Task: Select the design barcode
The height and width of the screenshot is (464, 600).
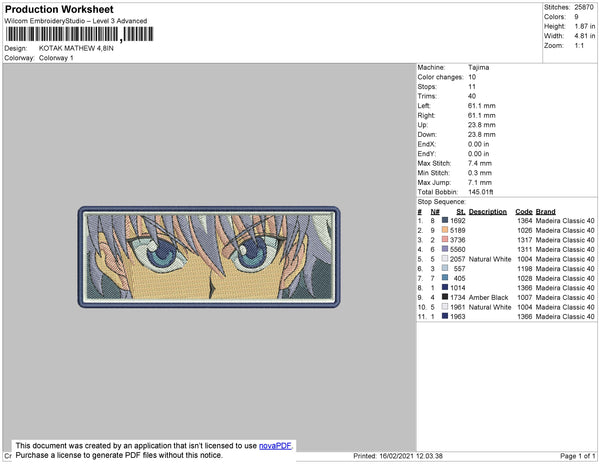Action: tap(80, 34)
